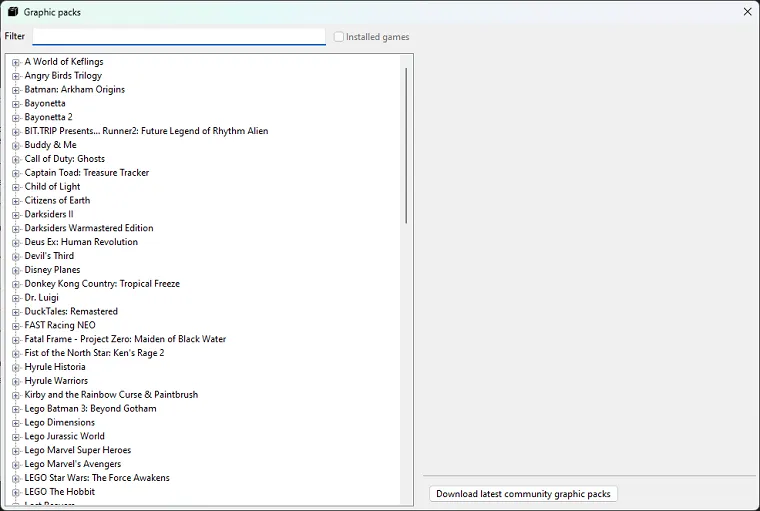Expand the Hyrule Warriors node
This screenshot has width=760, height=511.
[x=16, y=381]
